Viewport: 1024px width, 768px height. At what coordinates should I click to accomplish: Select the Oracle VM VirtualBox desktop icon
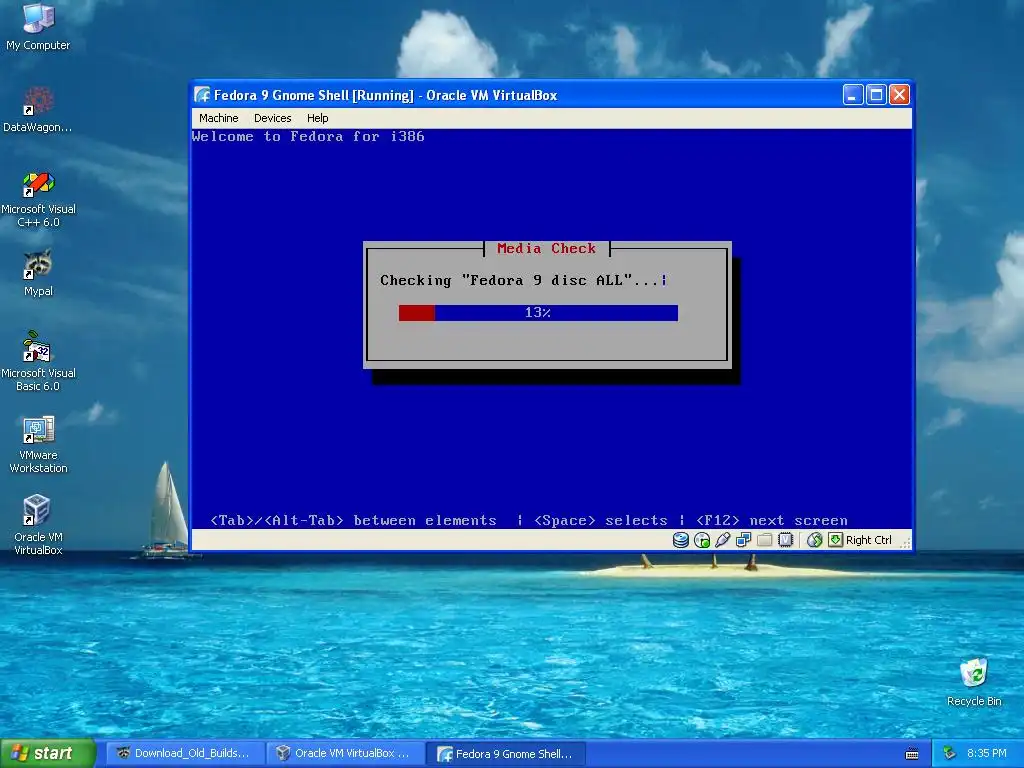point(38,526)
